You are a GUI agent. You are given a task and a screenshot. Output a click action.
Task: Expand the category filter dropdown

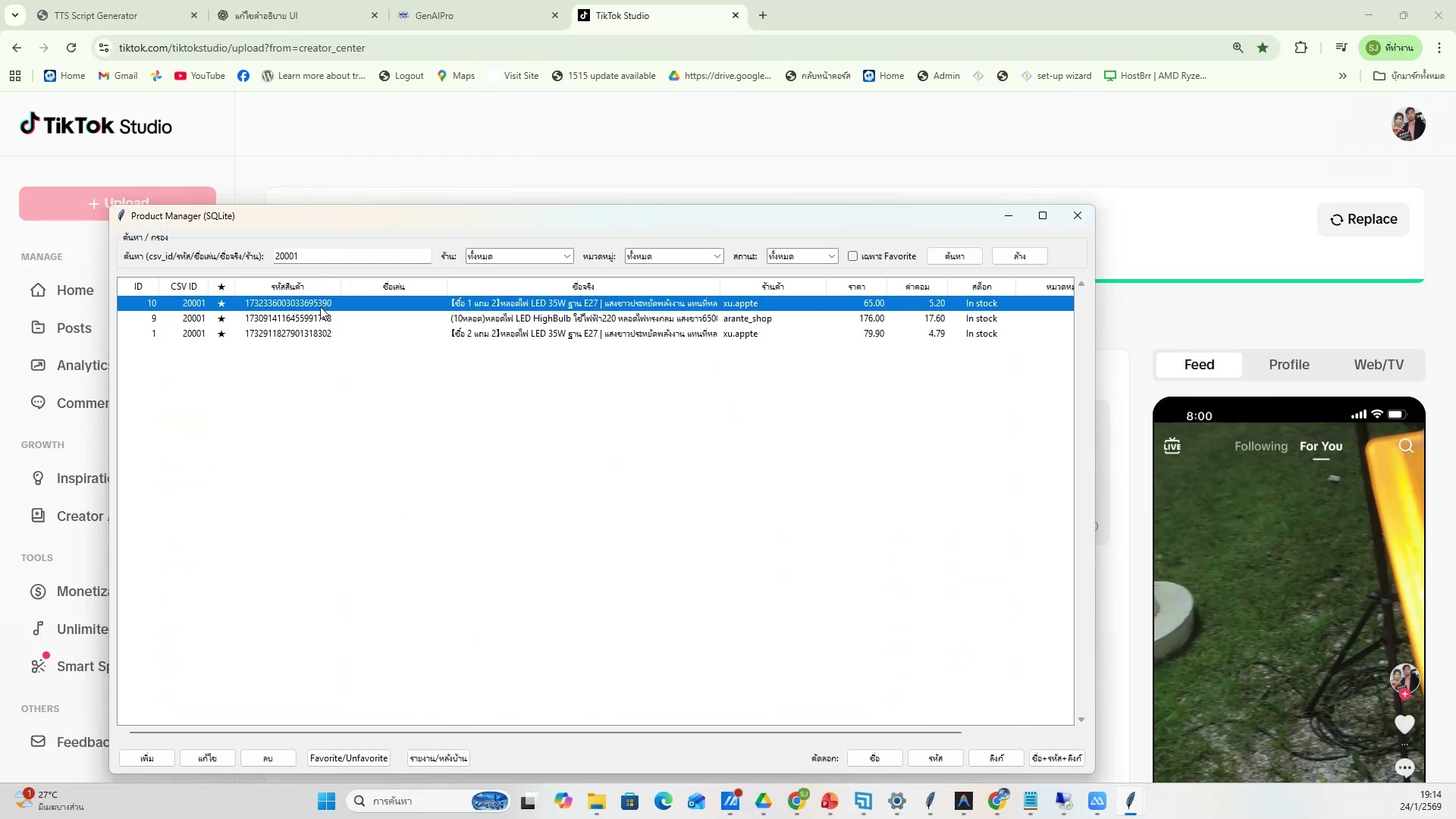[x=717, y=256]
